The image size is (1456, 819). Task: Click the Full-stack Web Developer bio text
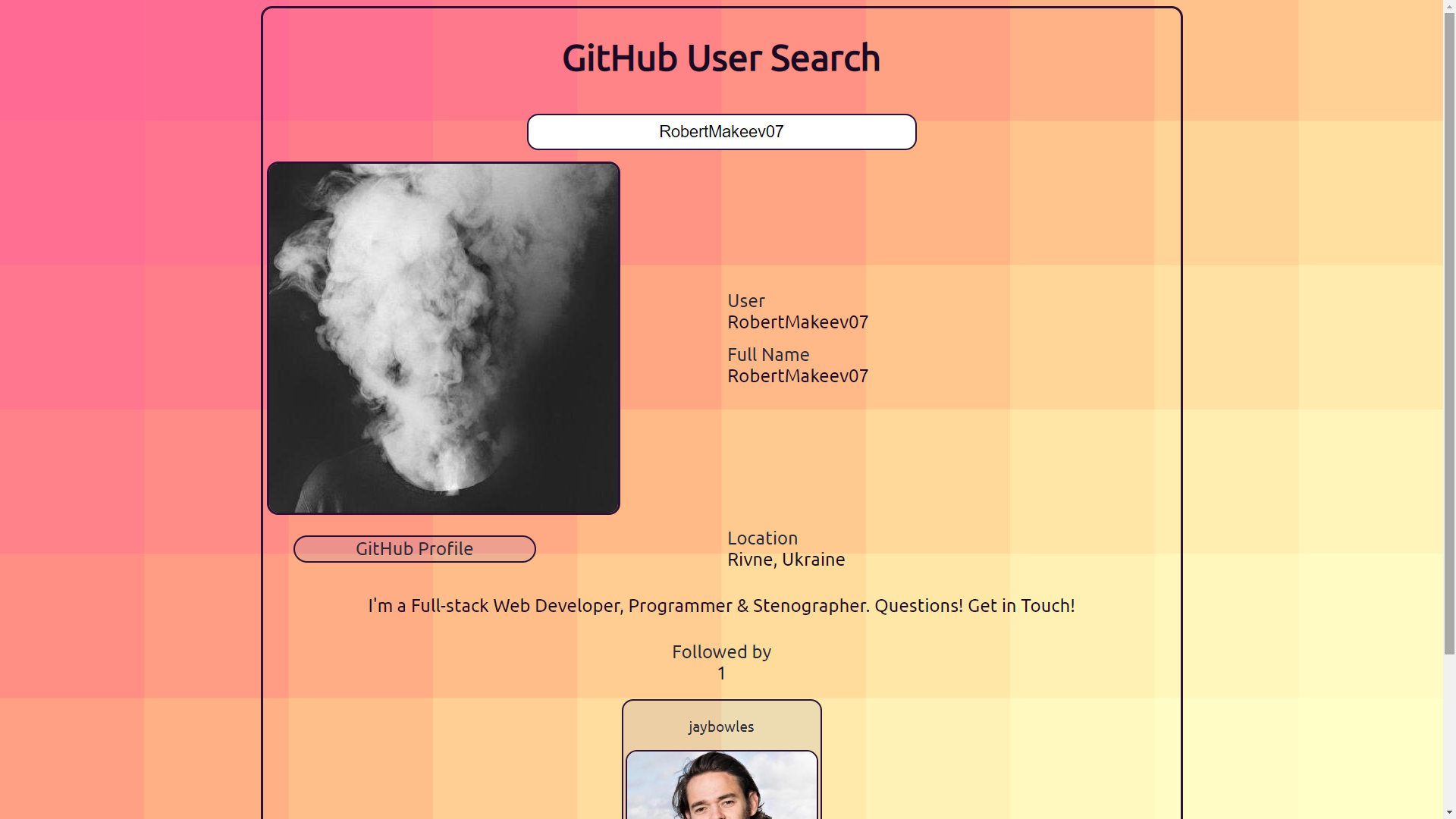click(721, 606)
